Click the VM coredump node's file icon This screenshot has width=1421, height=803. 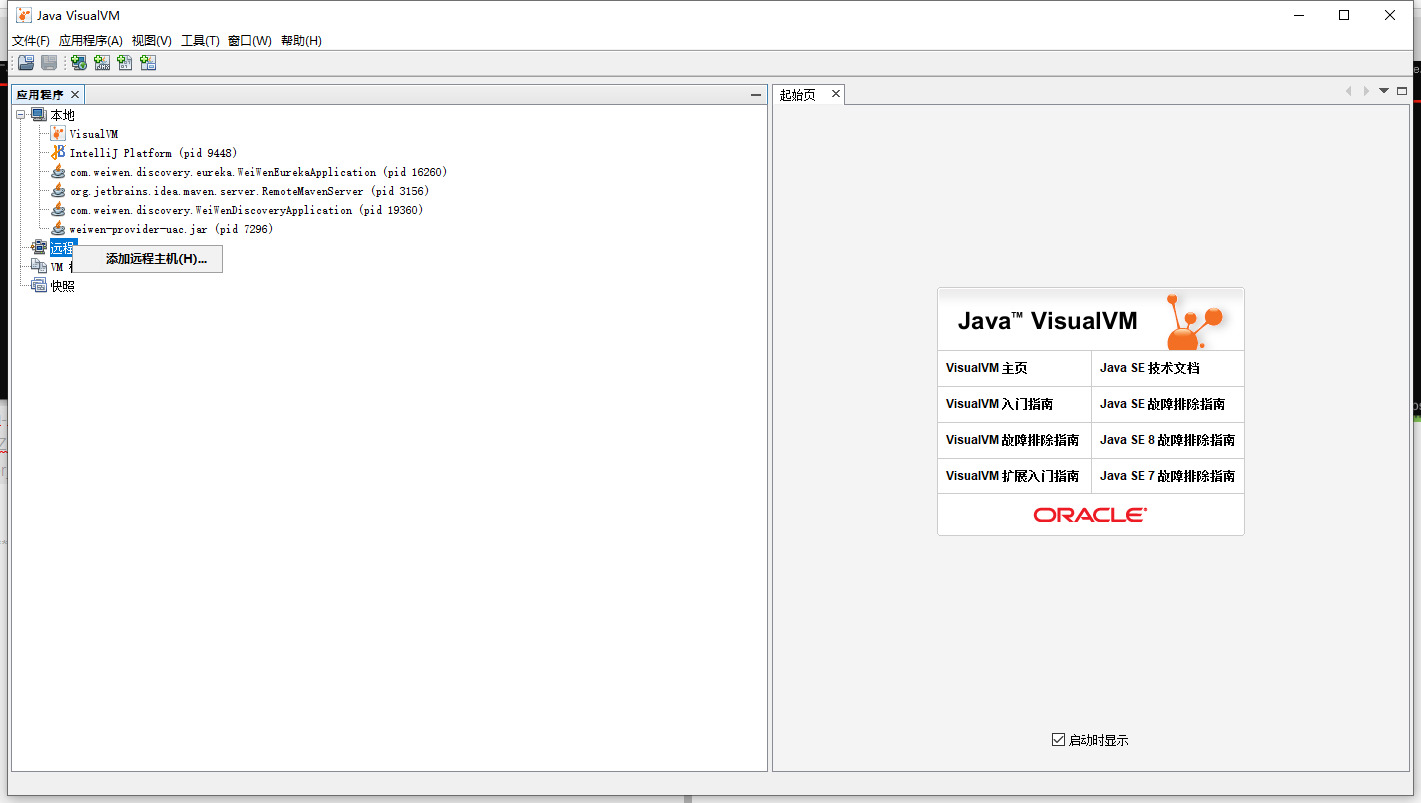(x=39, y=266)
